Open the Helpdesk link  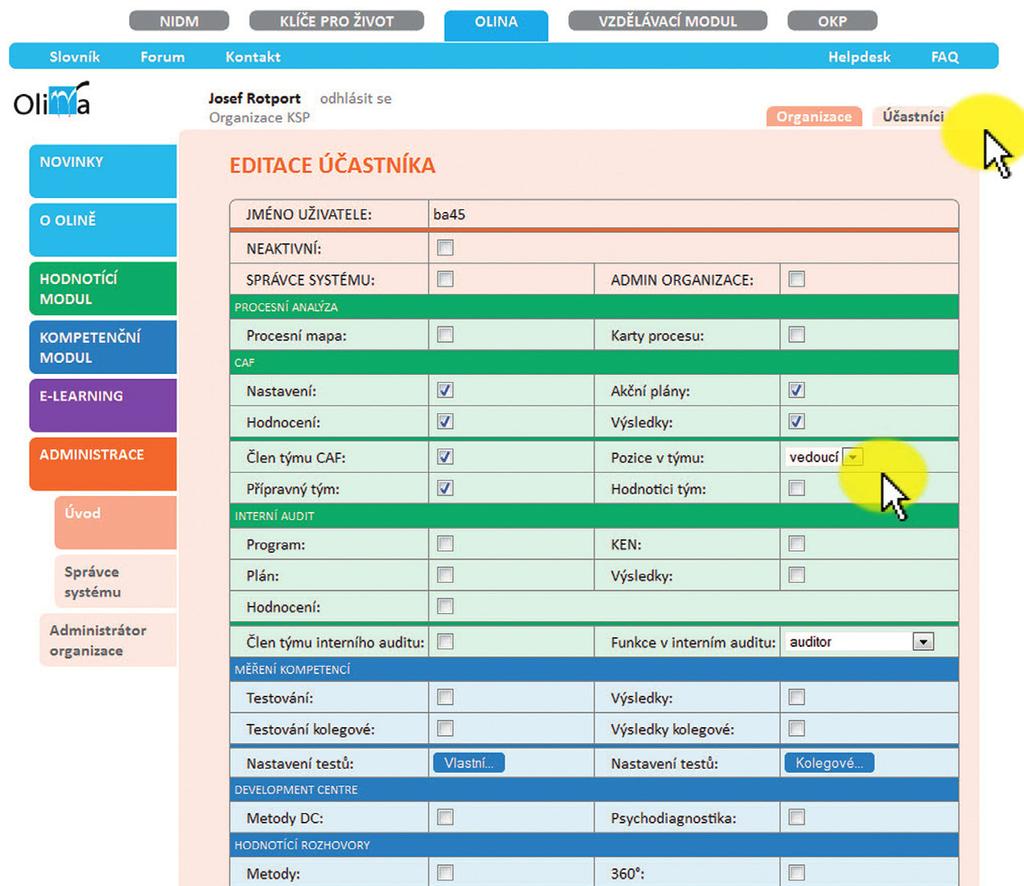pos(859,57)
